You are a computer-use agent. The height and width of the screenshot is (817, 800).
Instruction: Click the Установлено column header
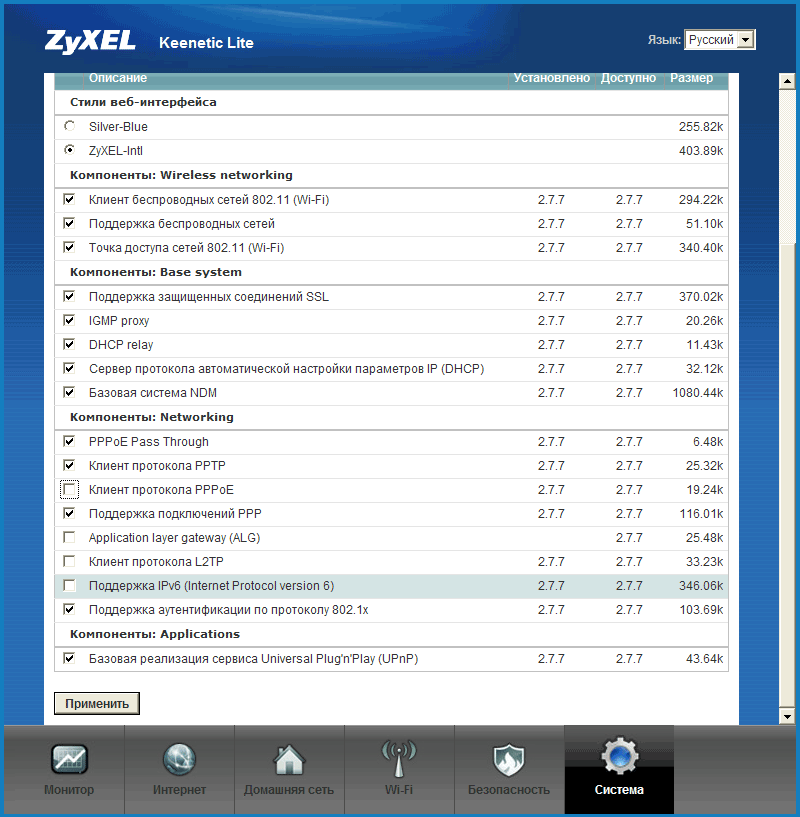coord(551,78)
